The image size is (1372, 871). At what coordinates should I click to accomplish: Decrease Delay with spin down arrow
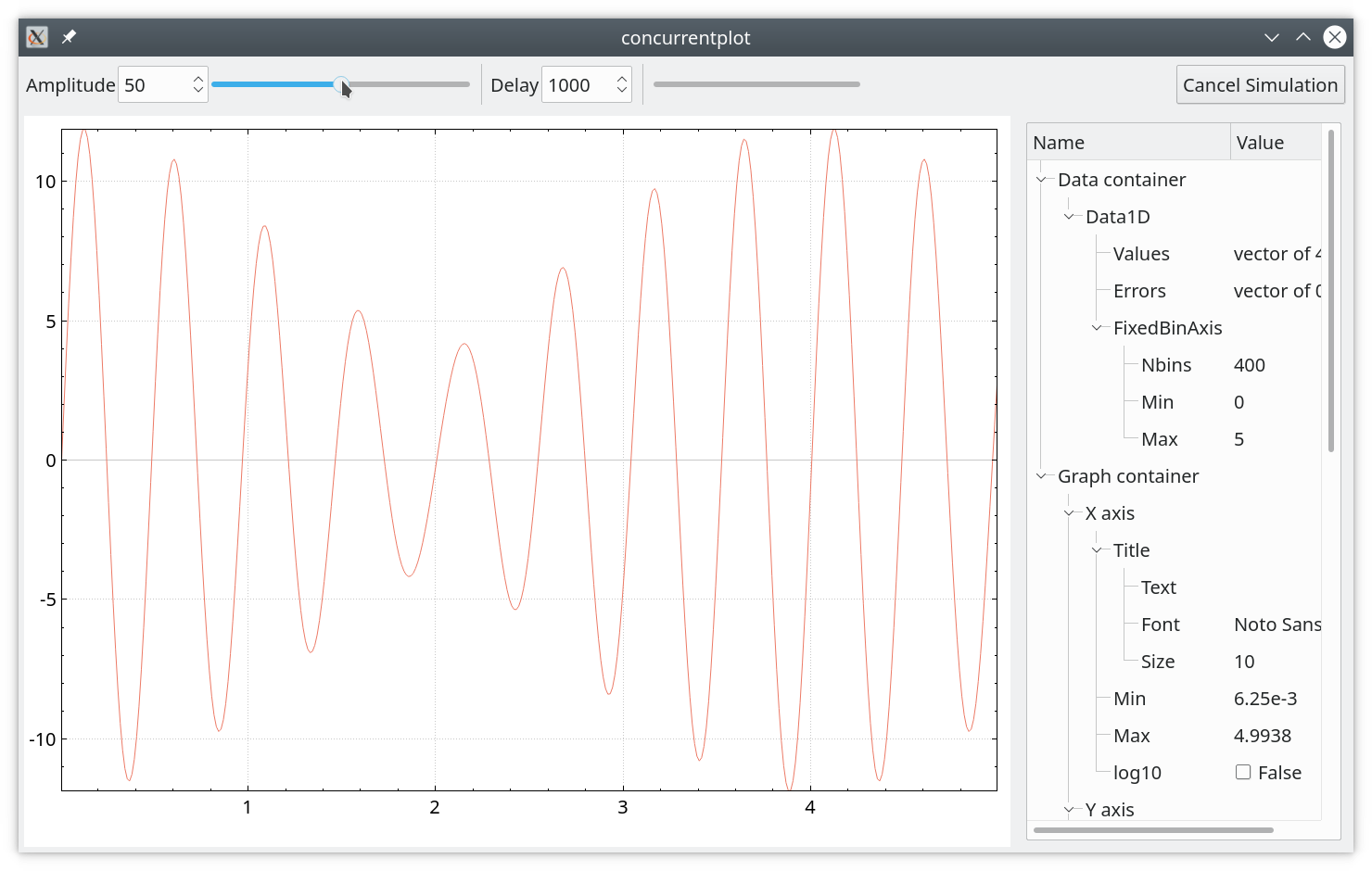coord(622,91)
